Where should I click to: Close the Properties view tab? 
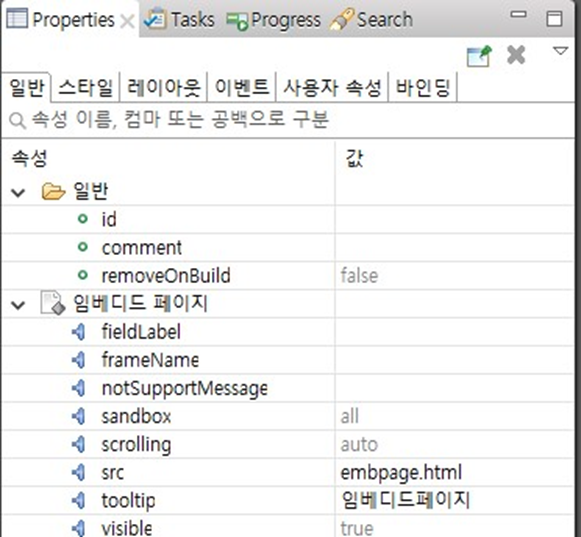[127, 21]
